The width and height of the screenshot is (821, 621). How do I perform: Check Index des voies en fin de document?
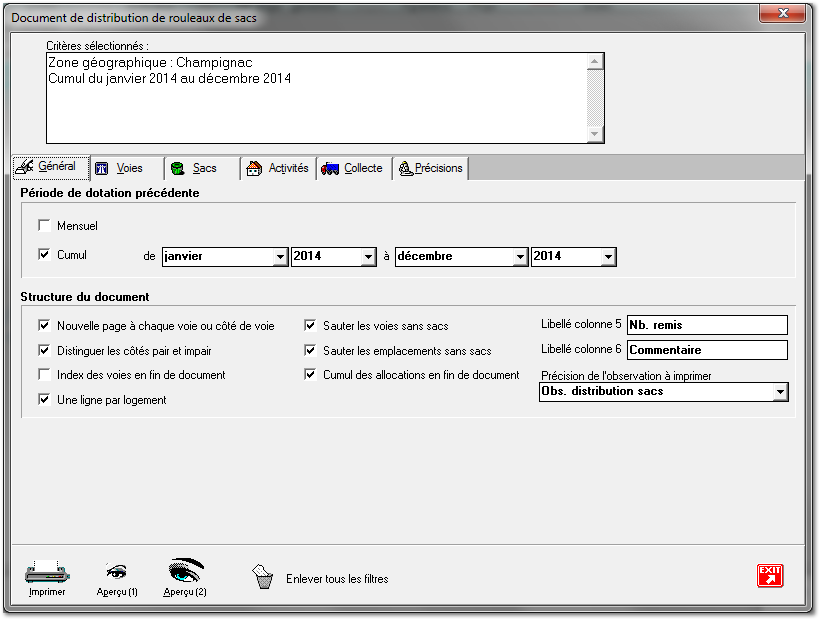[x=44, y=374]
